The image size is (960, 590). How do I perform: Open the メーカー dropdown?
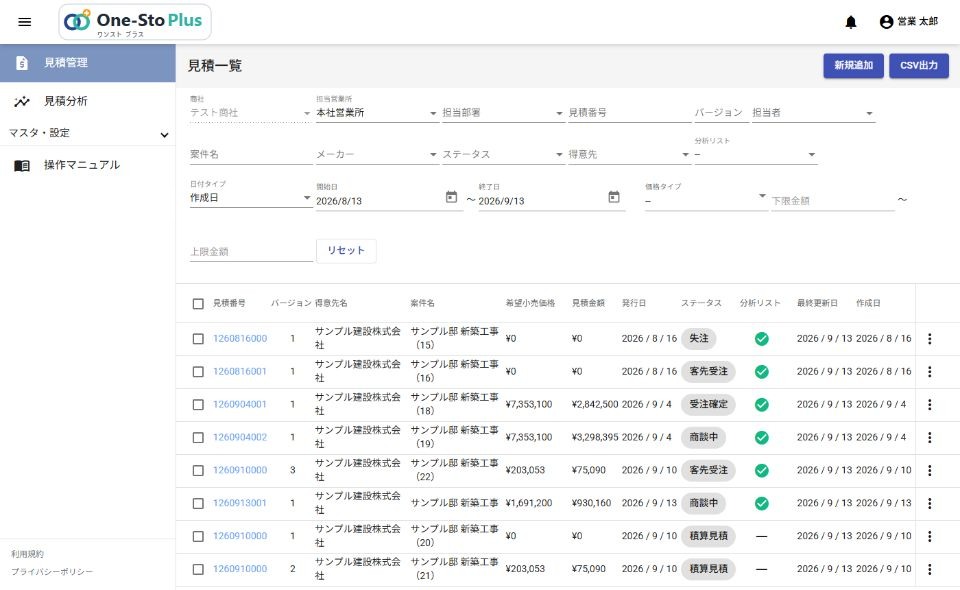pos(377,154)
